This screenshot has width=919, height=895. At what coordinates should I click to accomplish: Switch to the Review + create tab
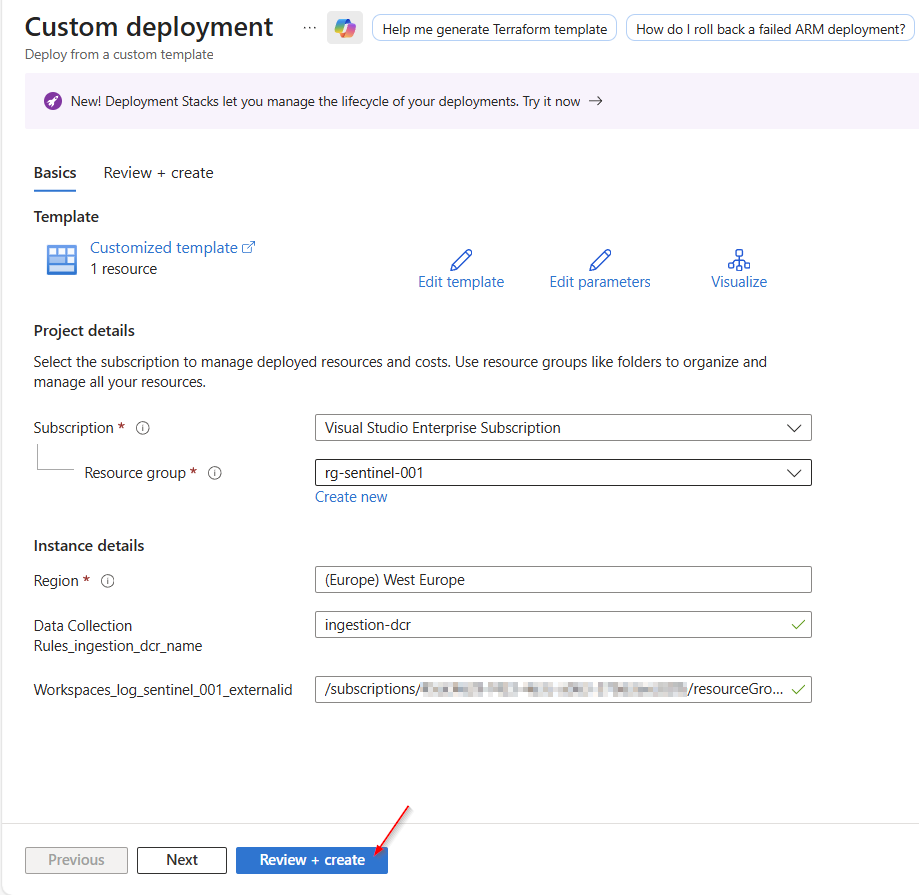[x=158, y=173]
